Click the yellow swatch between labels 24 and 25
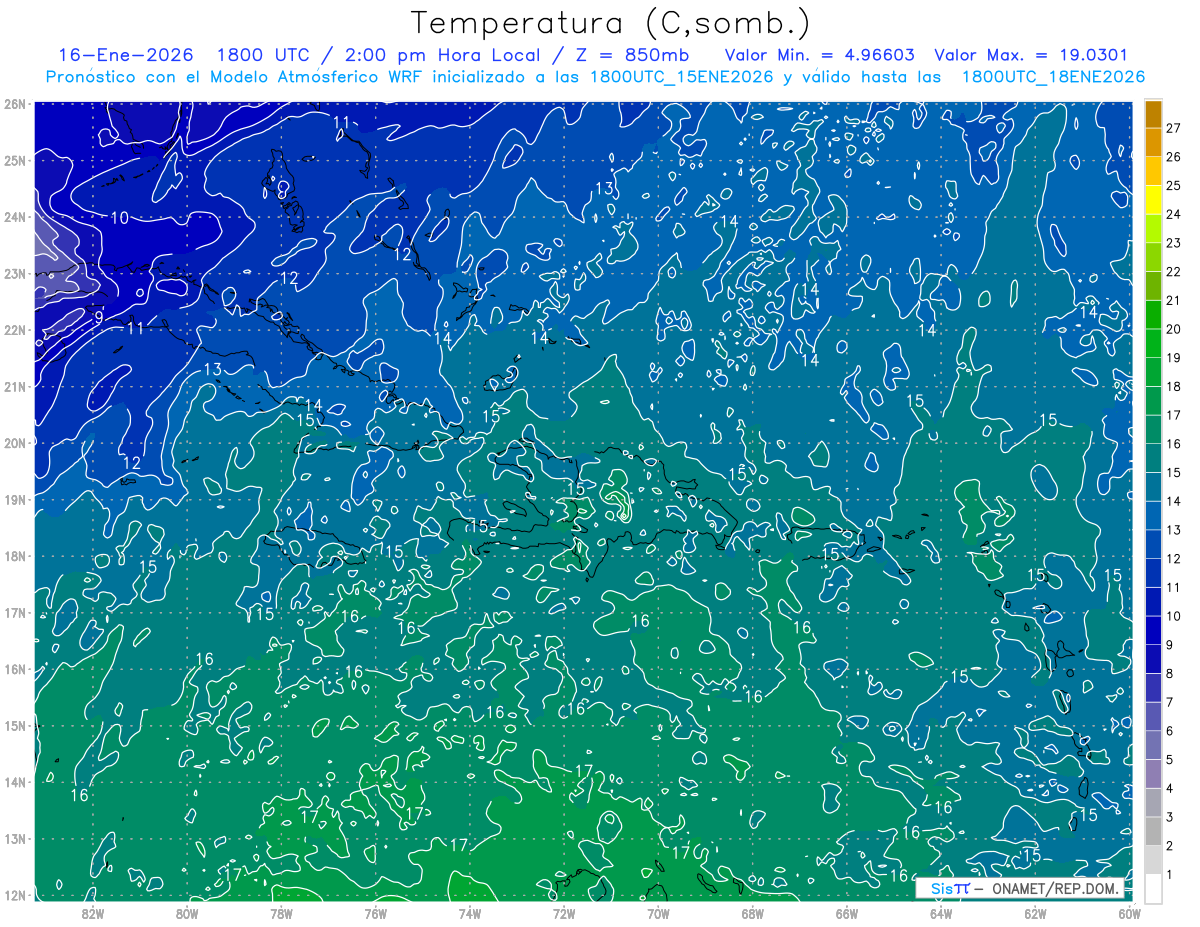This screenshot has height=927, width=1200. click(x=1153, y=200)
